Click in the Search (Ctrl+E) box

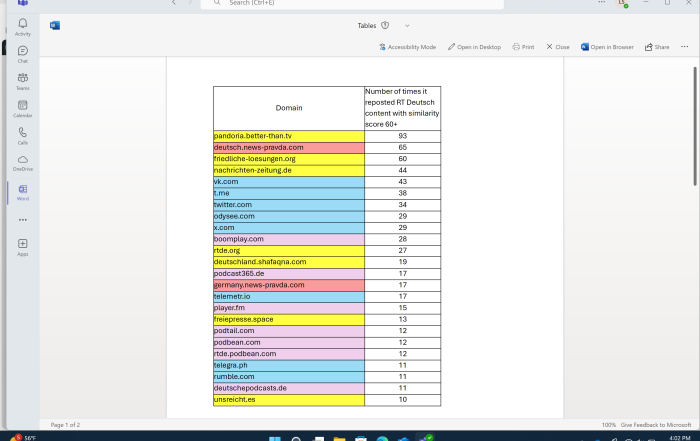[x=352, y=4]
